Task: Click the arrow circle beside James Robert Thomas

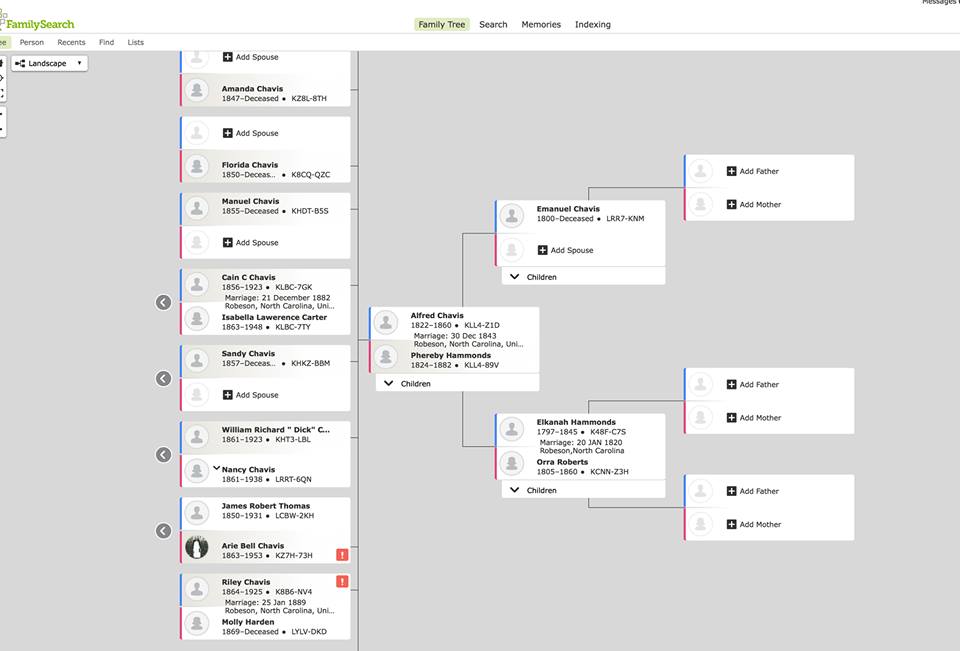Action: (x=164, y=530)
